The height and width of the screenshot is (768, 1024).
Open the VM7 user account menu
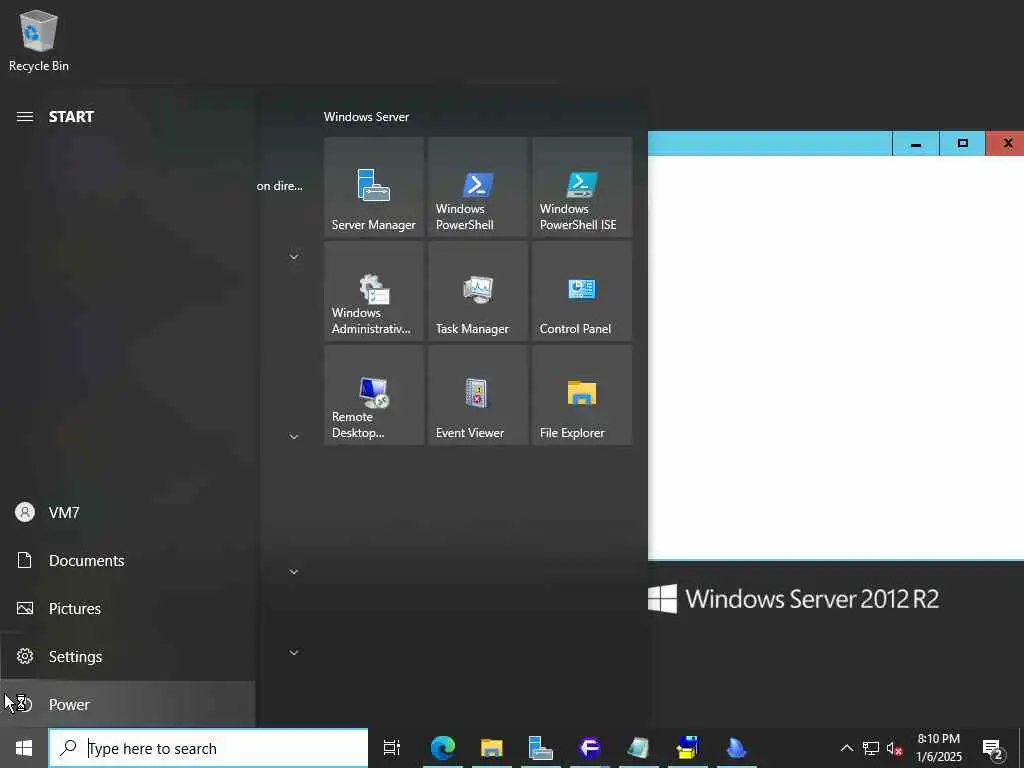[127, 513]
